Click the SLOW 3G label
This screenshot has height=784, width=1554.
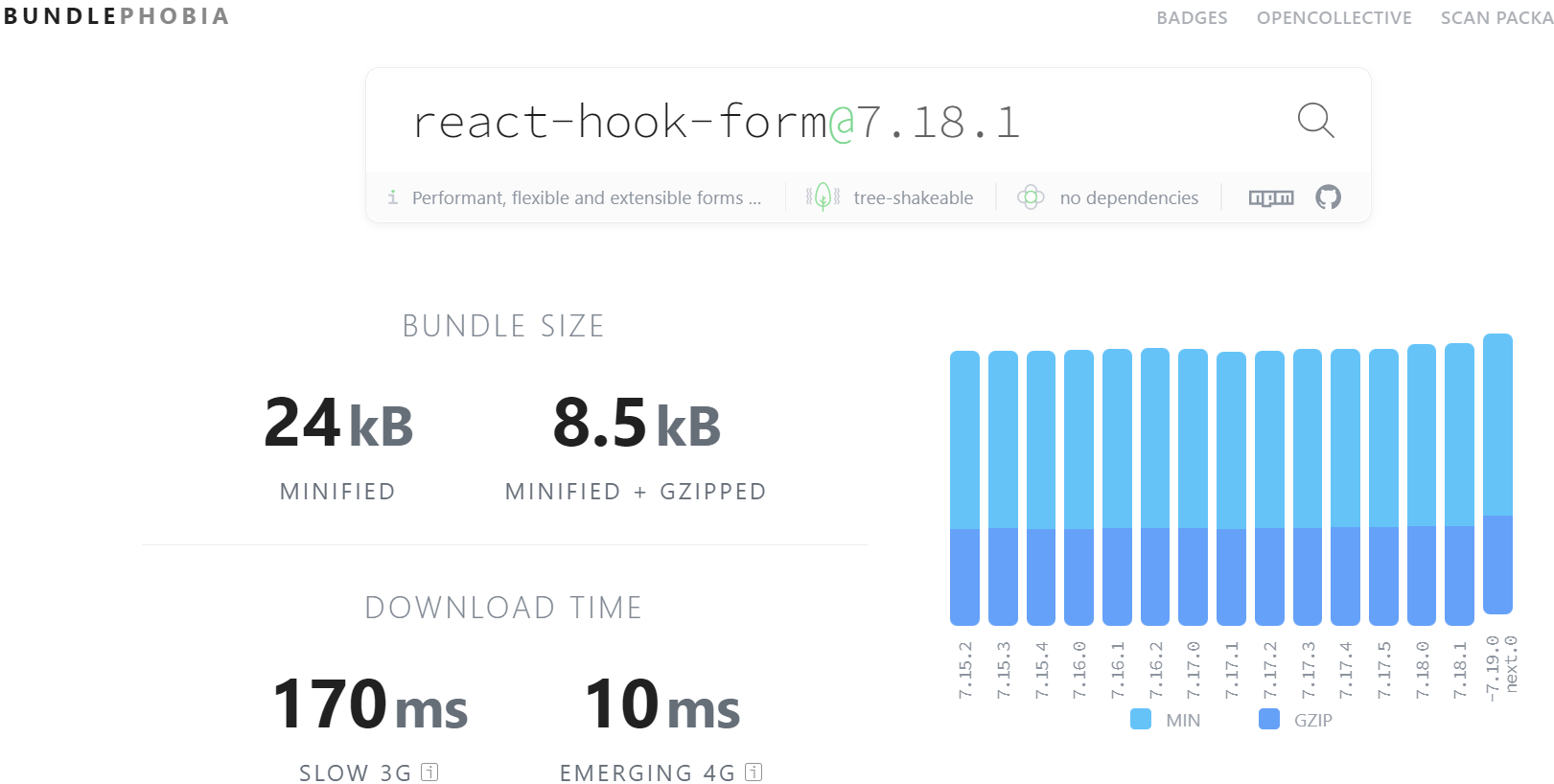coord(356,772)
